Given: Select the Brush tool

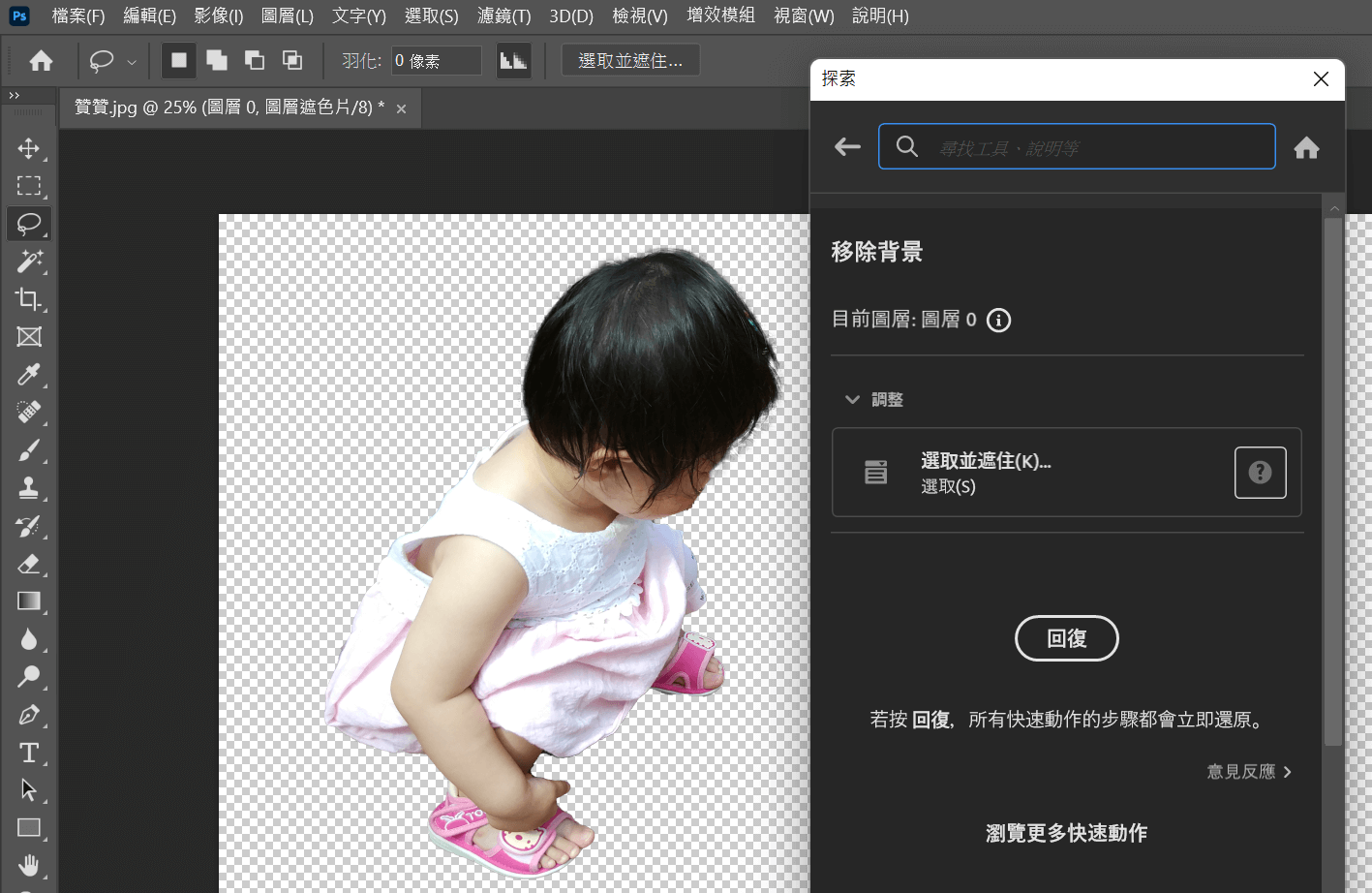Looking at the screenshot, I should point(29,450).
